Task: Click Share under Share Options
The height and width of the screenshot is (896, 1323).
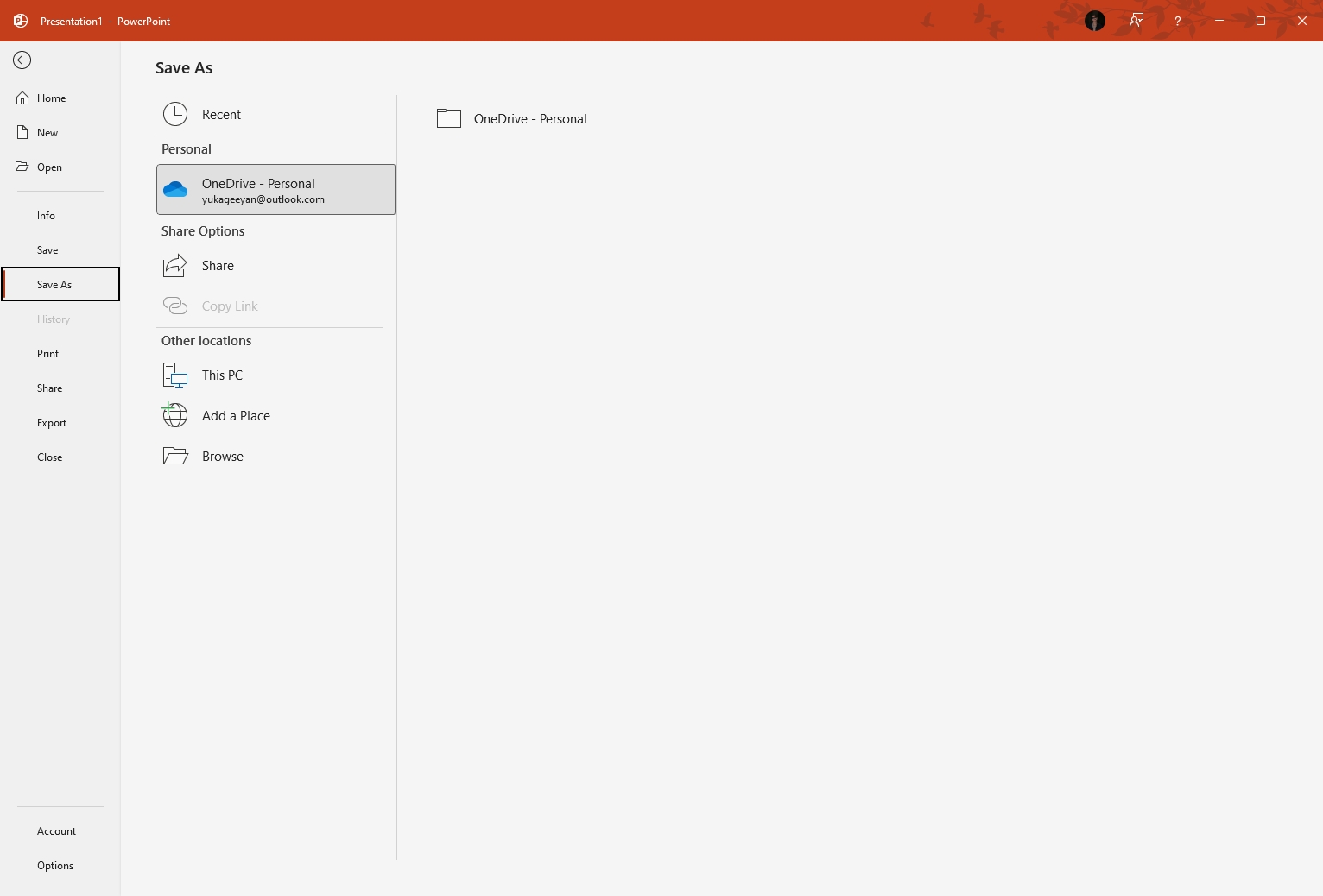Action: tap(275, 265)
